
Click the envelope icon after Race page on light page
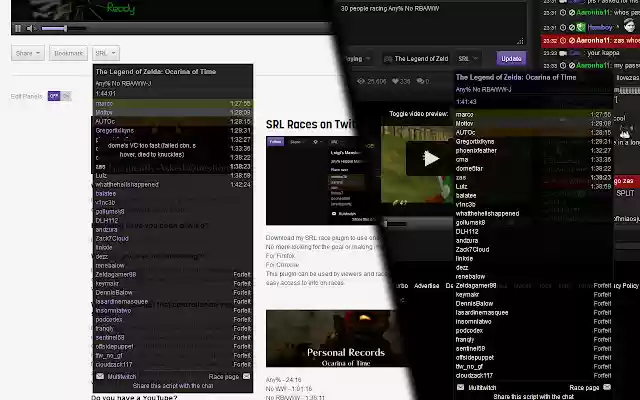coord(247,376)
